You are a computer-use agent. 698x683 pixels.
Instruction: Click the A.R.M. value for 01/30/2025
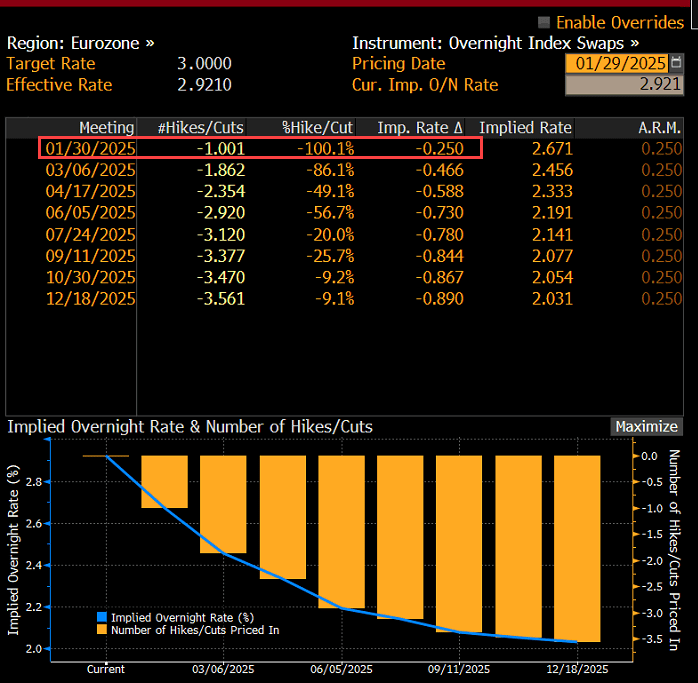tap(661, 148)
